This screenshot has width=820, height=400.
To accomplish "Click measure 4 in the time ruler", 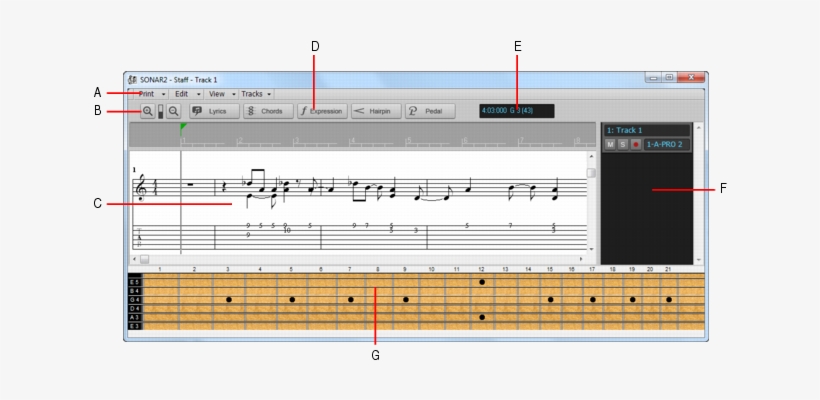I will click(x=352, y=141).
